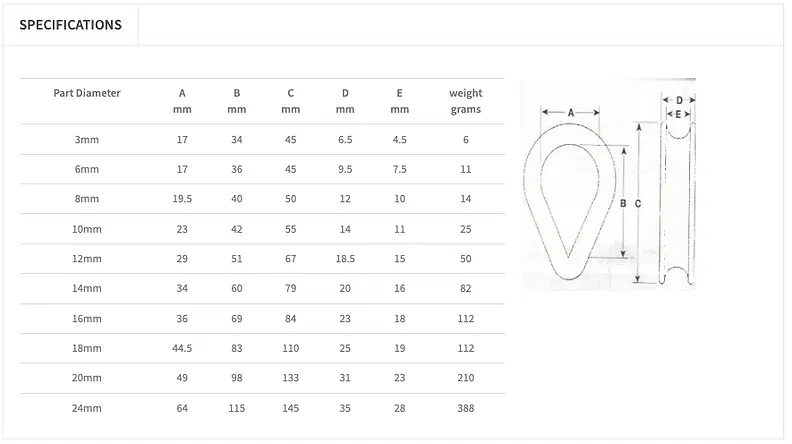792x444 pixels.
Task: Click the D dimension label in diagram
Action: point(679,100)
